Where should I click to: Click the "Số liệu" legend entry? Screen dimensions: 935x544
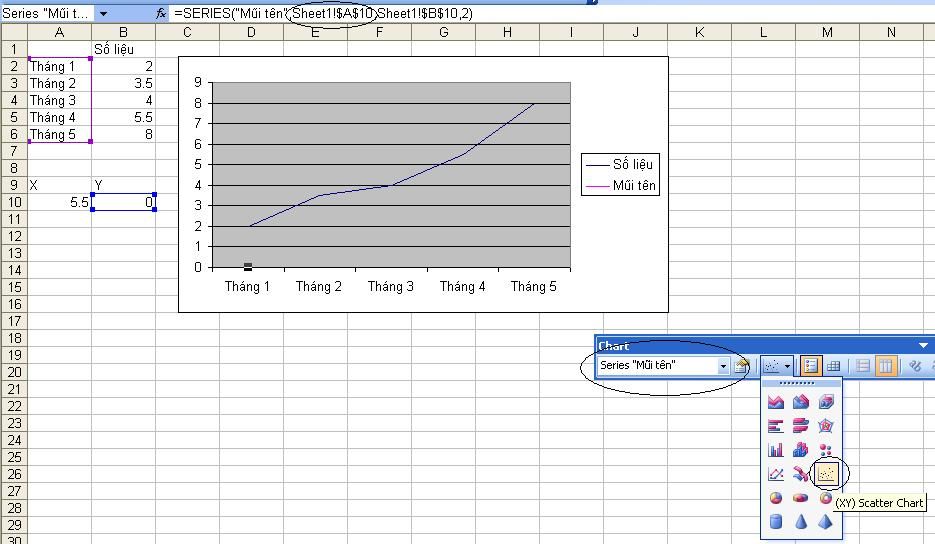634,164
